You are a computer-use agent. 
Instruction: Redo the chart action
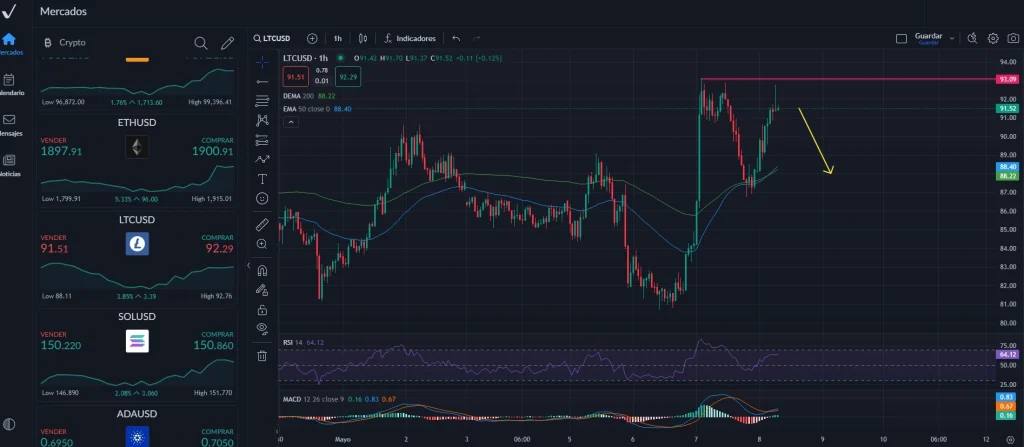pyautogui.click(x=476, y=39)
